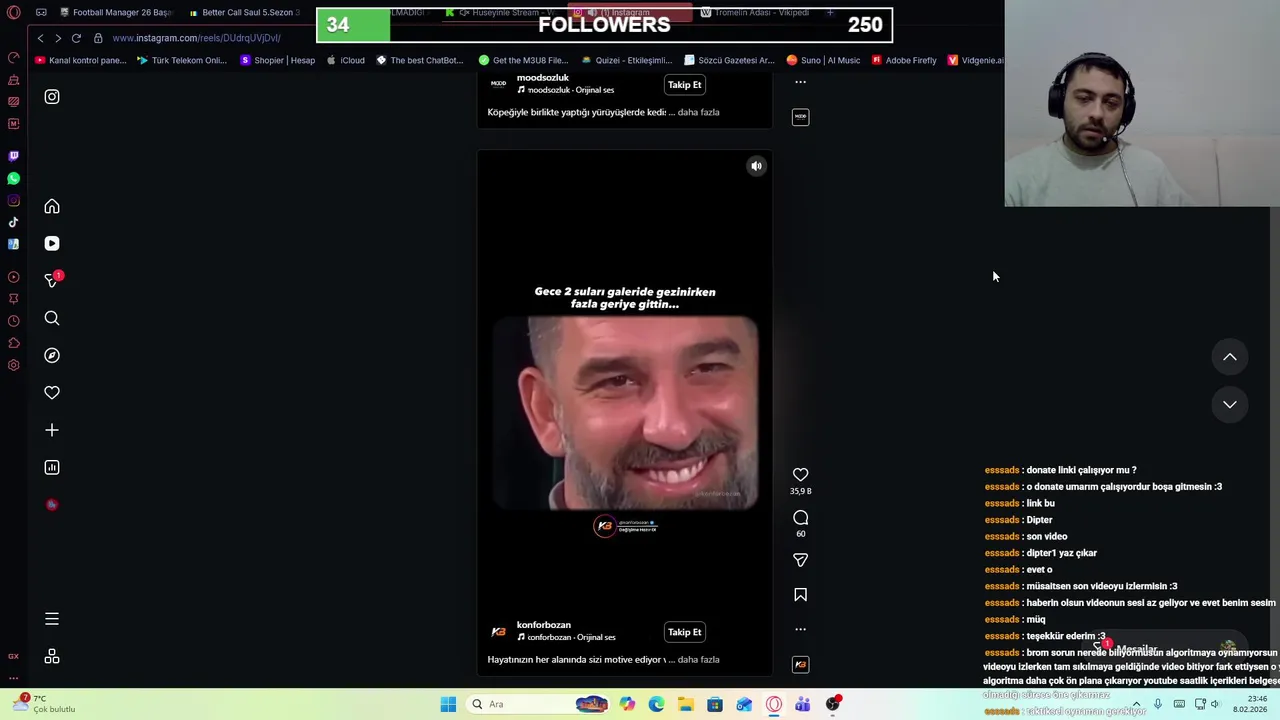Viewport: 1280px width, 720px height.
Task: Open Sözcü Gazetesi bookmark
Action: click(x=729, y=60)
